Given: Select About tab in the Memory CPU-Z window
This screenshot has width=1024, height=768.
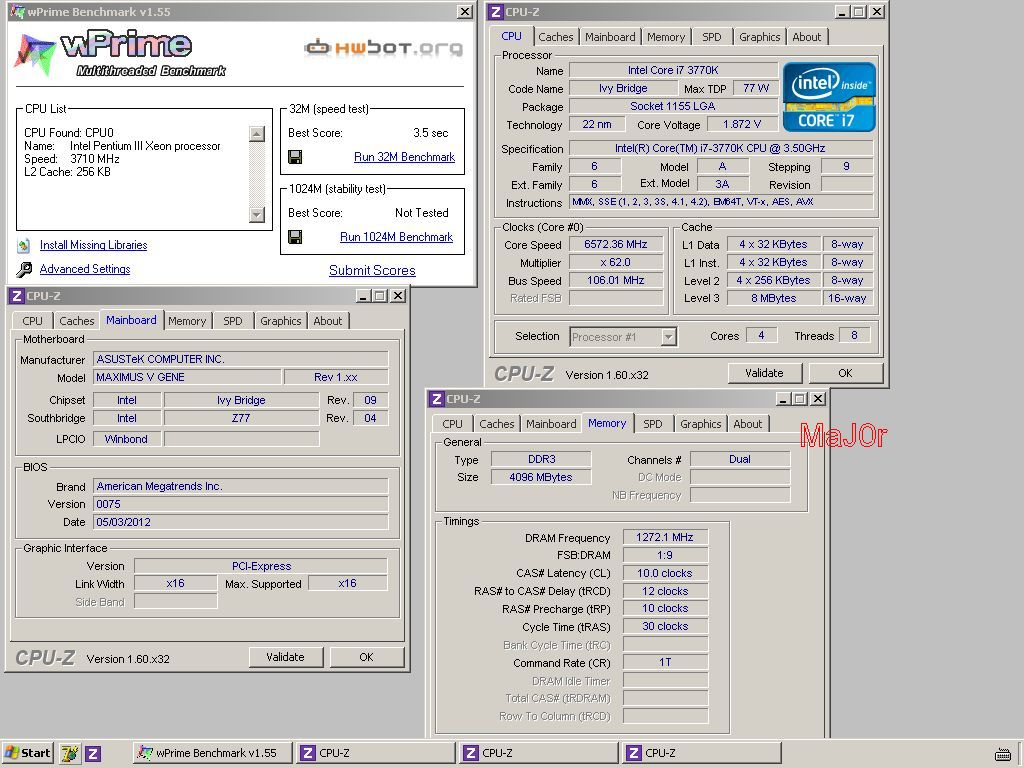Looking at the screenshot, I should coord(748,424).
